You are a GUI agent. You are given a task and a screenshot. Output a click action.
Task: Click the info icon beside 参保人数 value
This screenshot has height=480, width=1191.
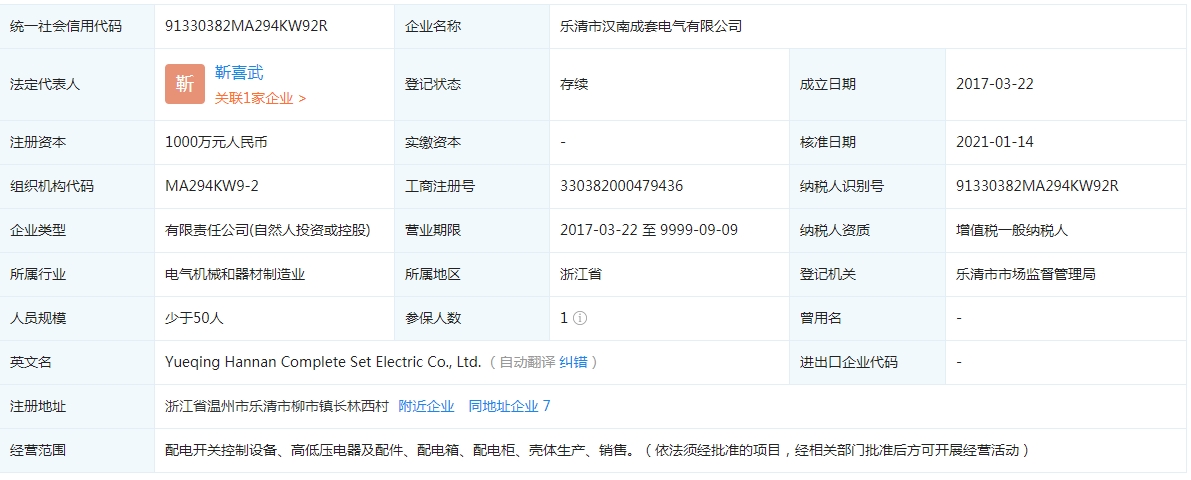click(580, 318)
